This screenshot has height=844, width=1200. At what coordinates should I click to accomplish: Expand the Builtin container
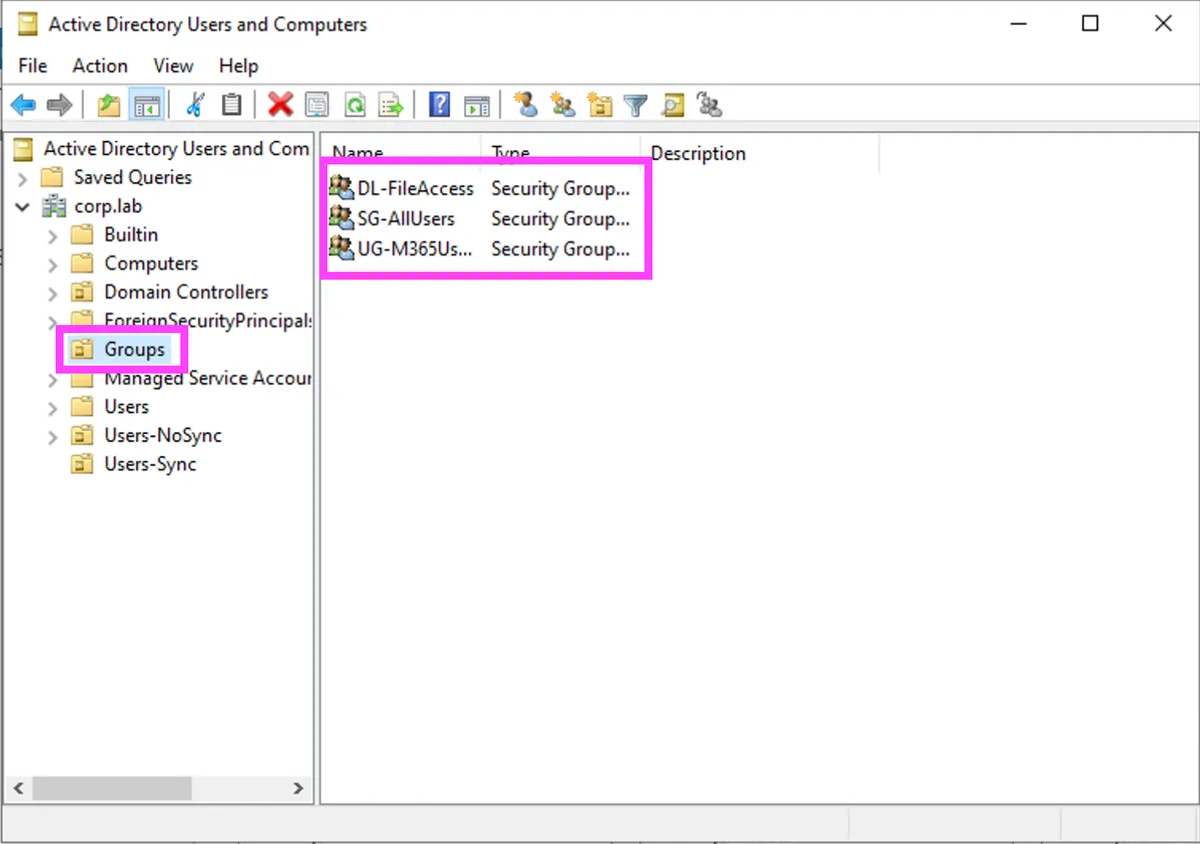pos(53,236)
